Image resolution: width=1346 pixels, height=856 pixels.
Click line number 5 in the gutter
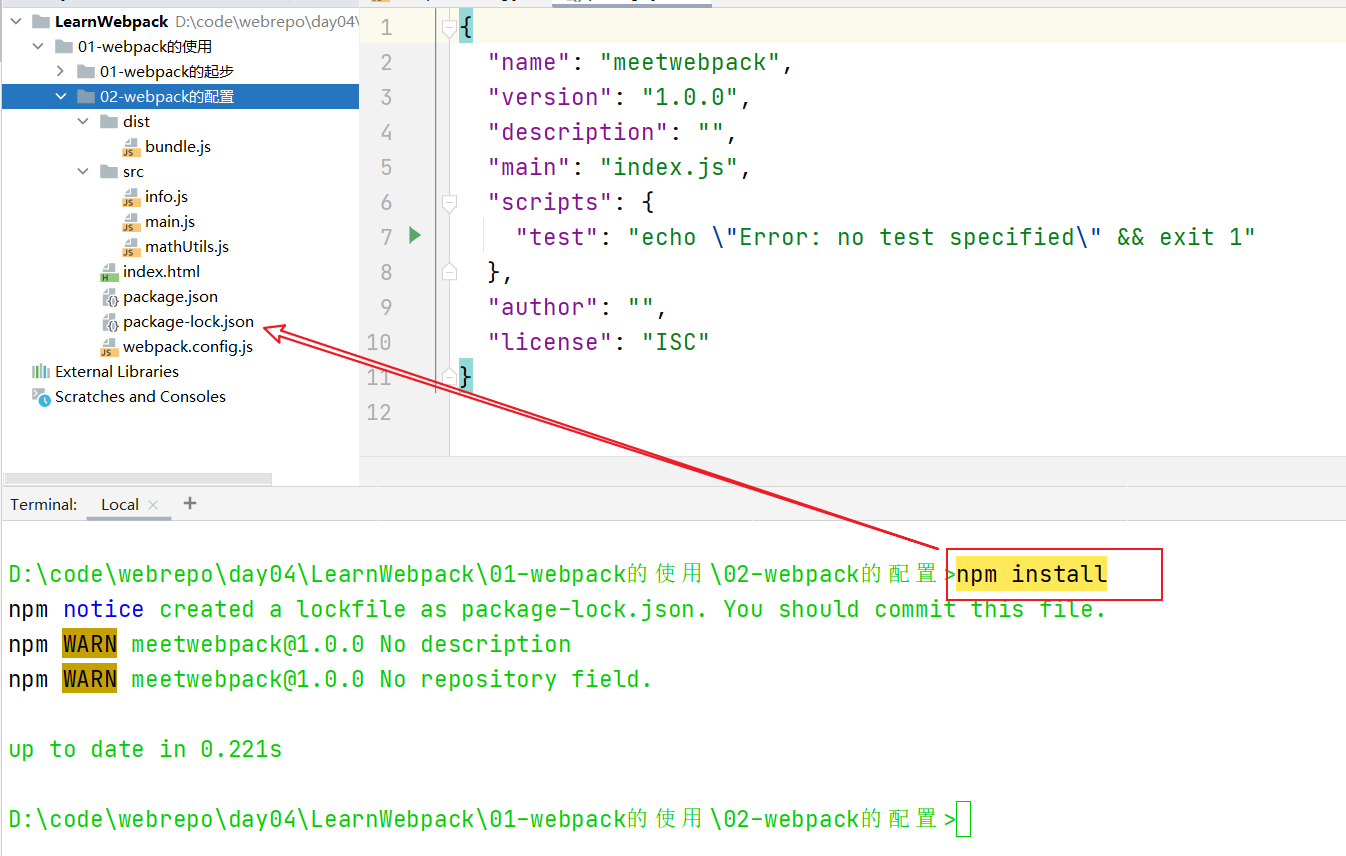coord(386,167)
